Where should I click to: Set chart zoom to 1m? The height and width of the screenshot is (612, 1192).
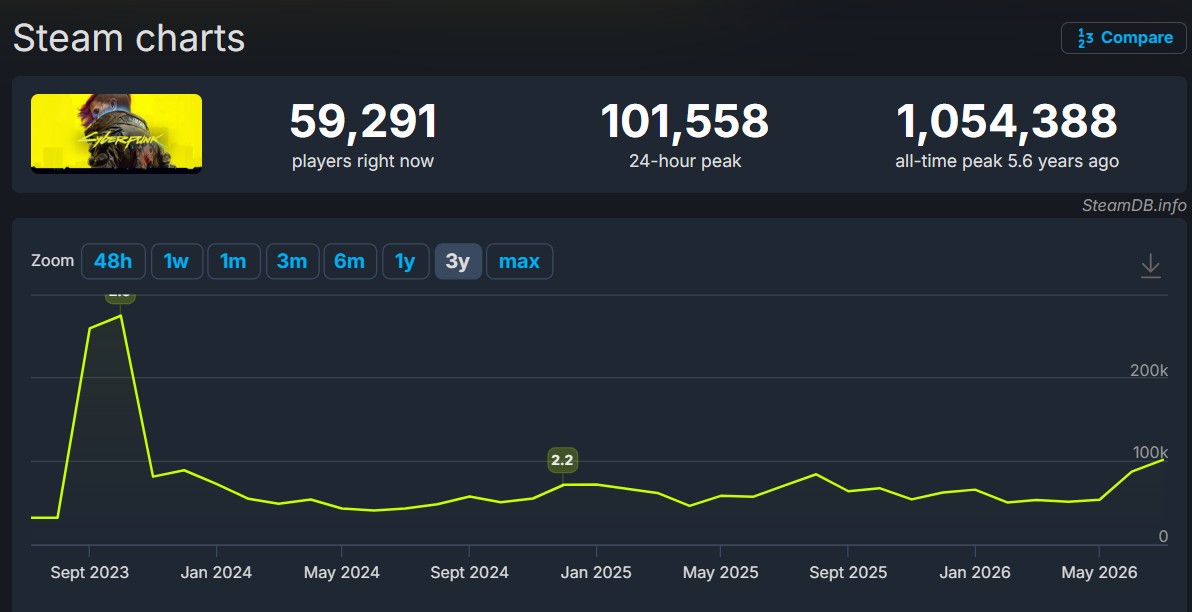click(x=233, y=262)
